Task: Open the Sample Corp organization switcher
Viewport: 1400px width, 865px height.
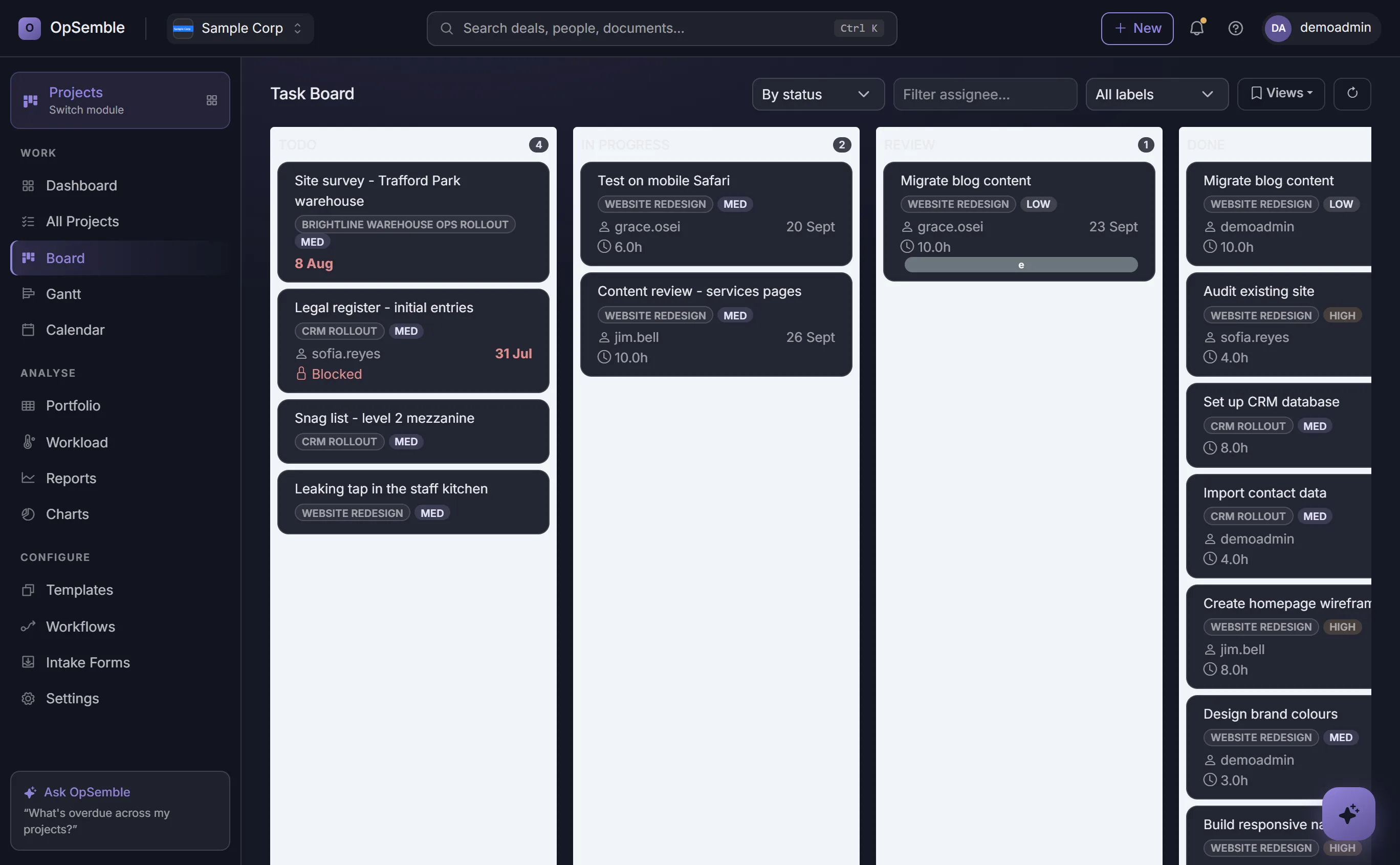Action: (x=240, y=28)
